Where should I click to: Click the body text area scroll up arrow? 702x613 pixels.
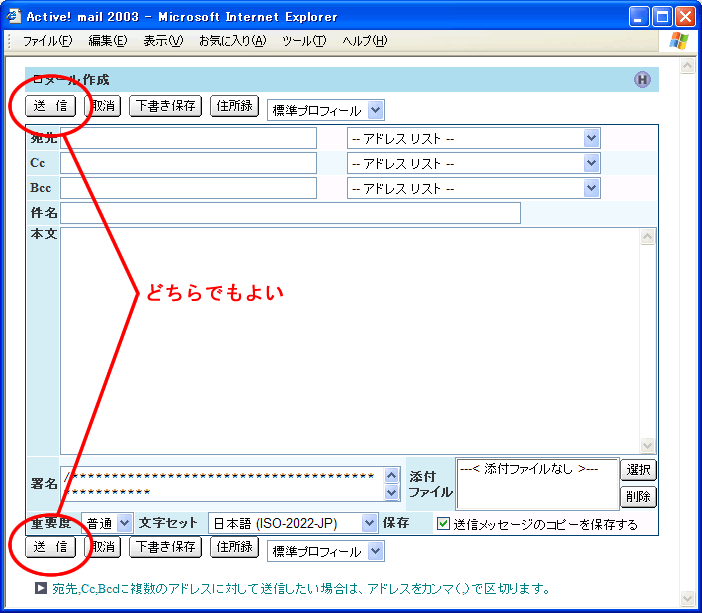647,236
